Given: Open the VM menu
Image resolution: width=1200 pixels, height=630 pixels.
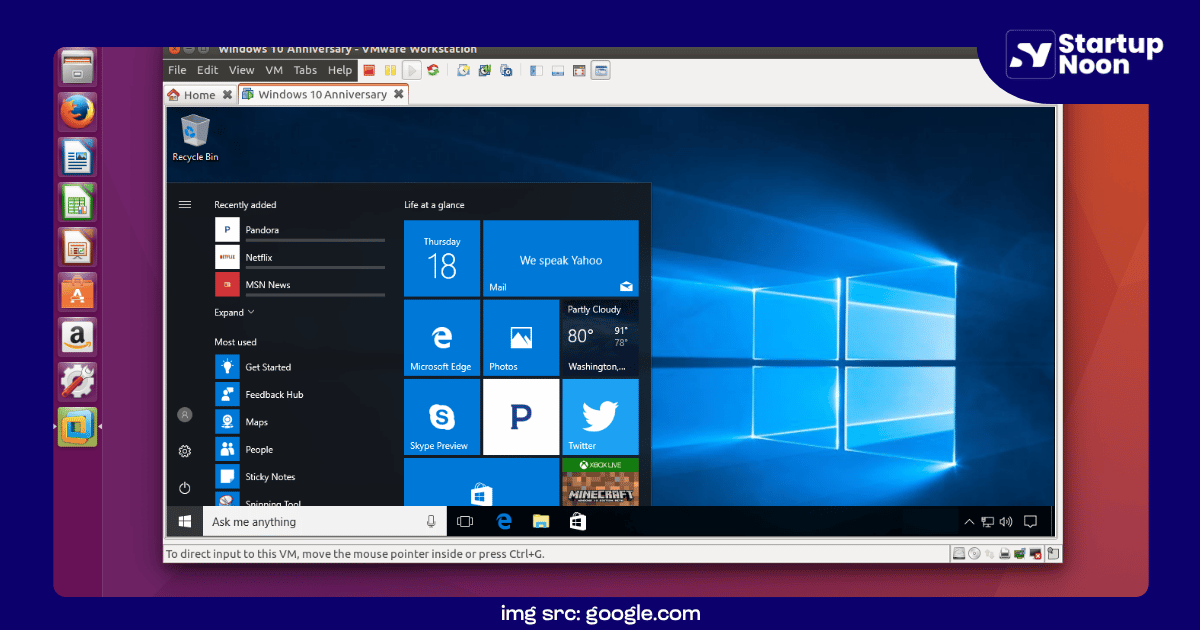Looking at the screenshot, I should (x=274, y=70).
